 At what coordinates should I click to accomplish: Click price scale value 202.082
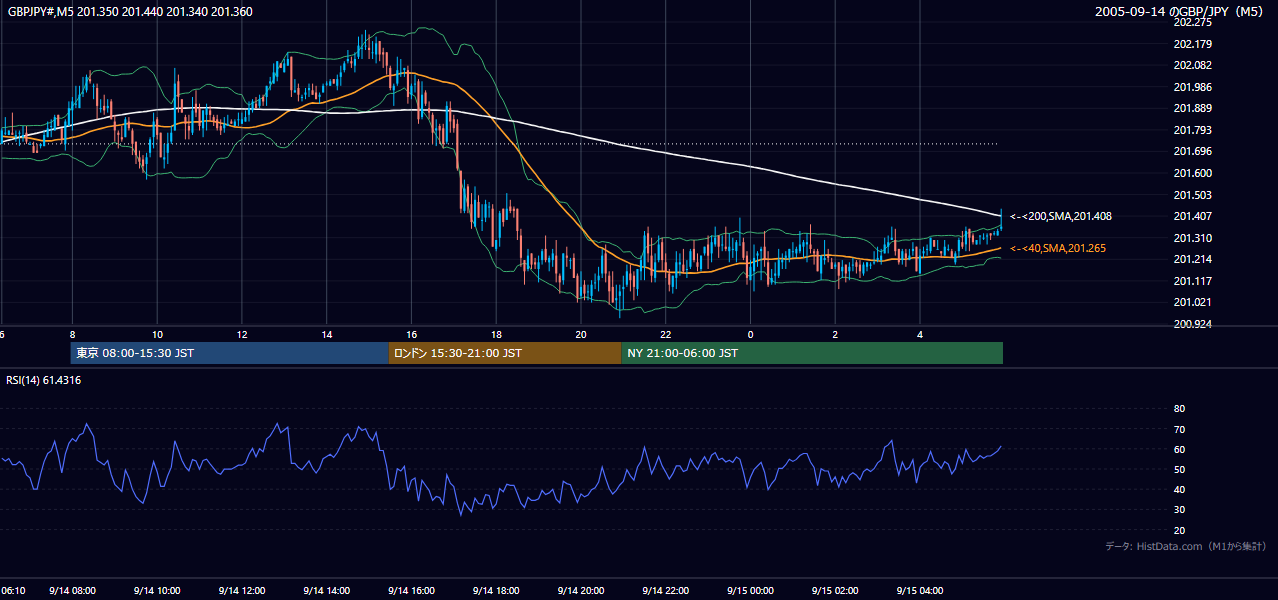pyautogui.click(x=1192, y=65)
